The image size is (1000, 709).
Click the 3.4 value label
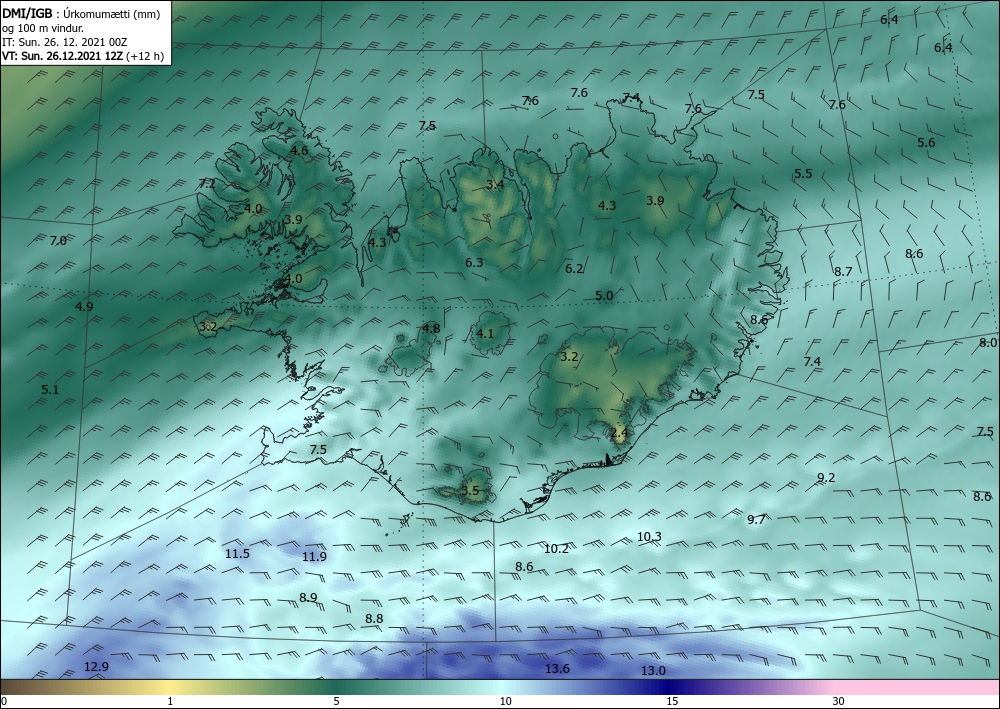pyautogui.click(x=495, y=185)
